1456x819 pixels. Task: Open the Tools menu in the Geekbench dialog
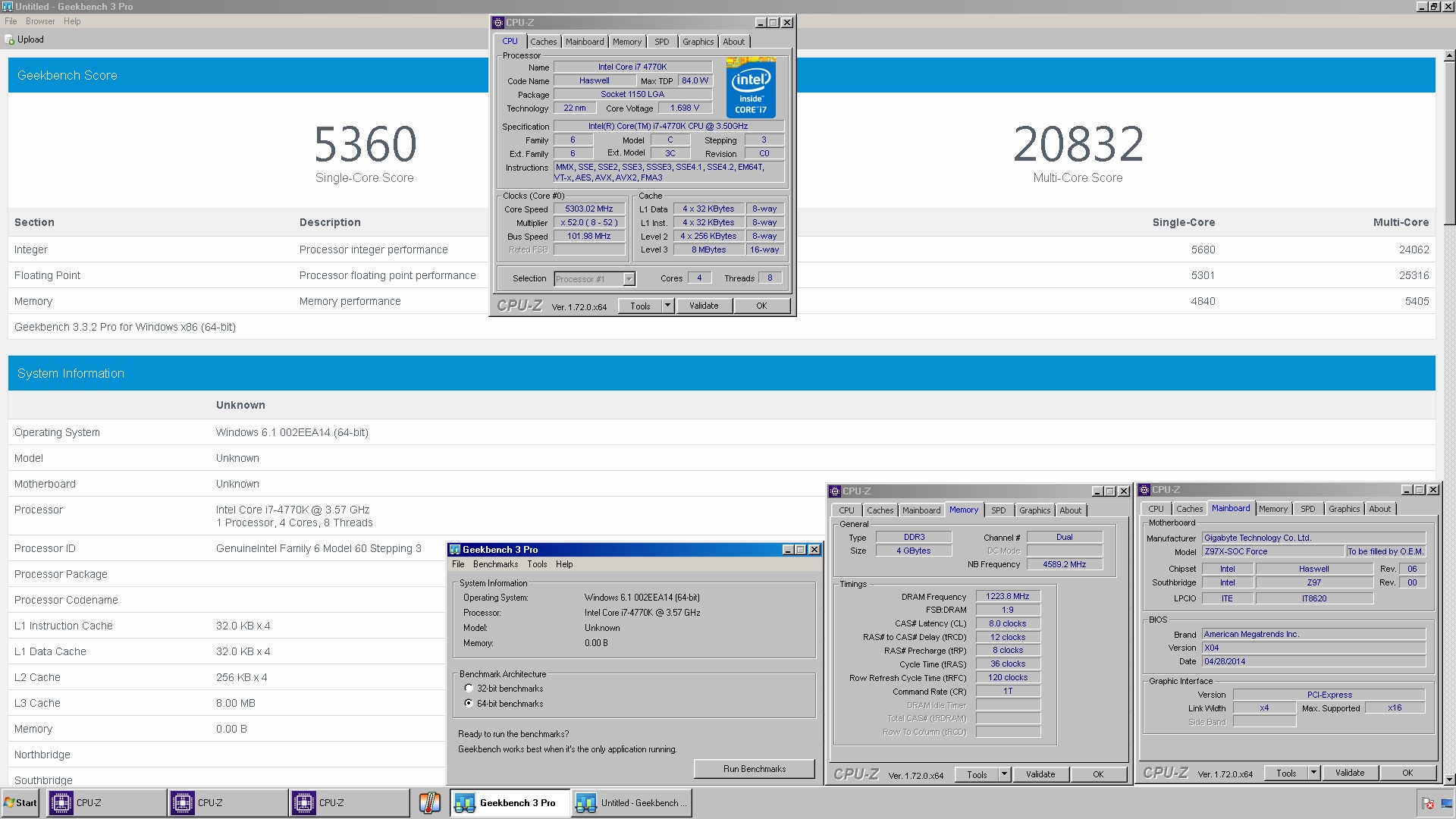[537, 564]
